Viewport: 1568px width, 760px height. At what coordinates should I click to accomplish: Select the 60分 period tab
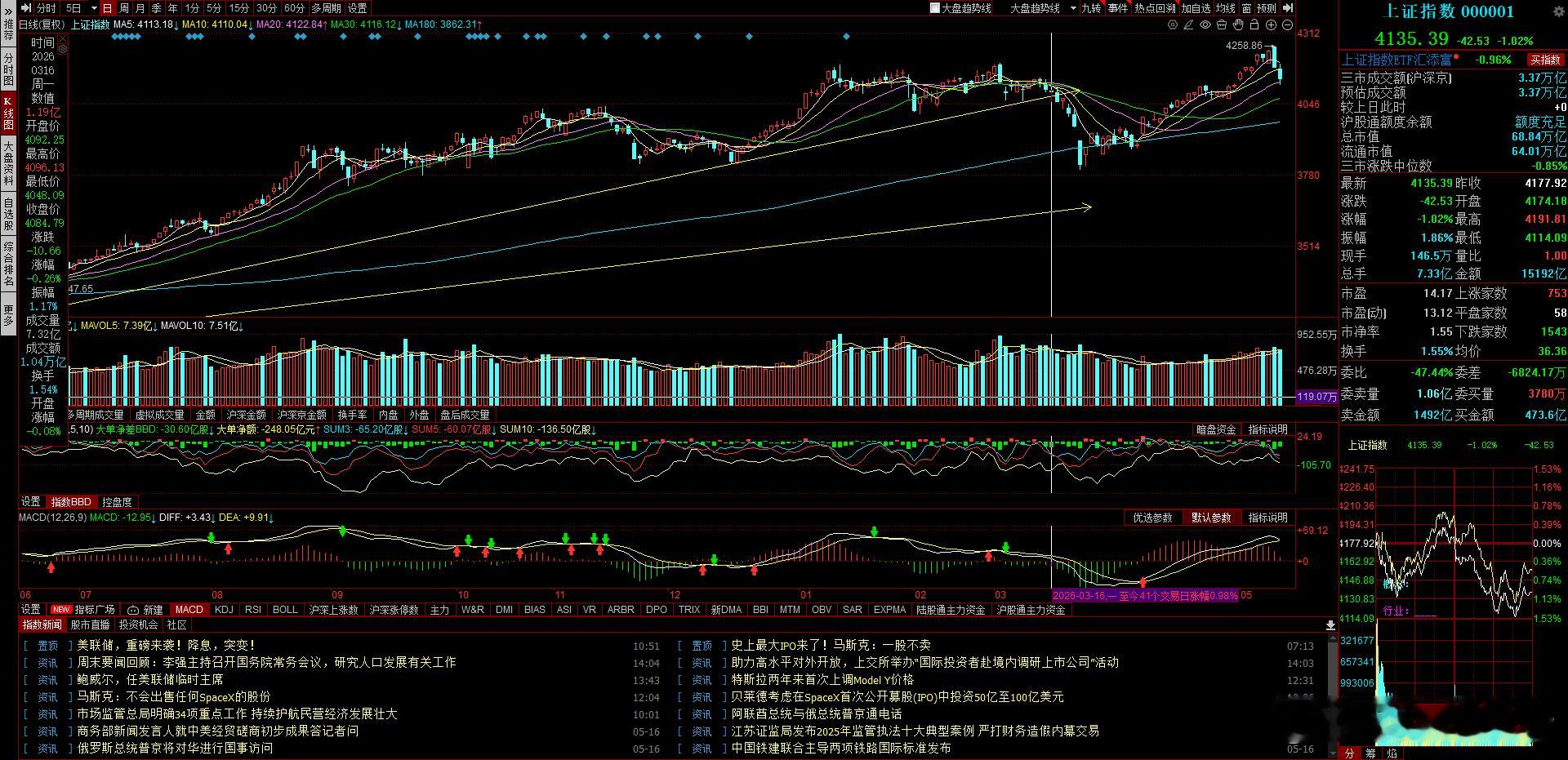294,8
